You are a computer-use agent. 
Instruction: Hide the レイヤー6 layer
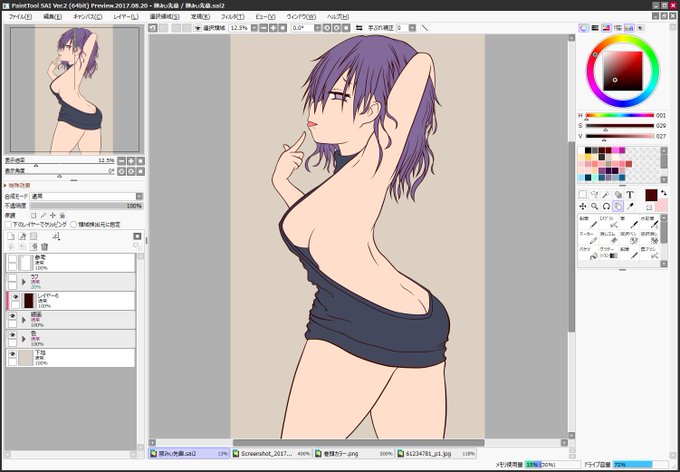16,297
